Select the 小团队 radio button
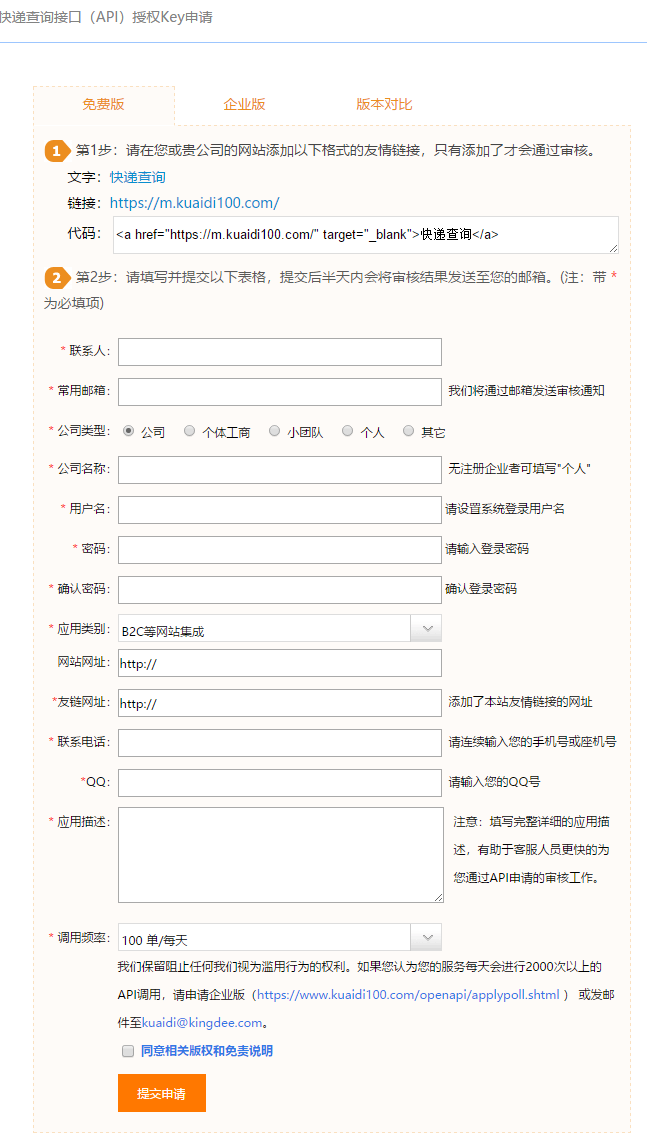 274,431
